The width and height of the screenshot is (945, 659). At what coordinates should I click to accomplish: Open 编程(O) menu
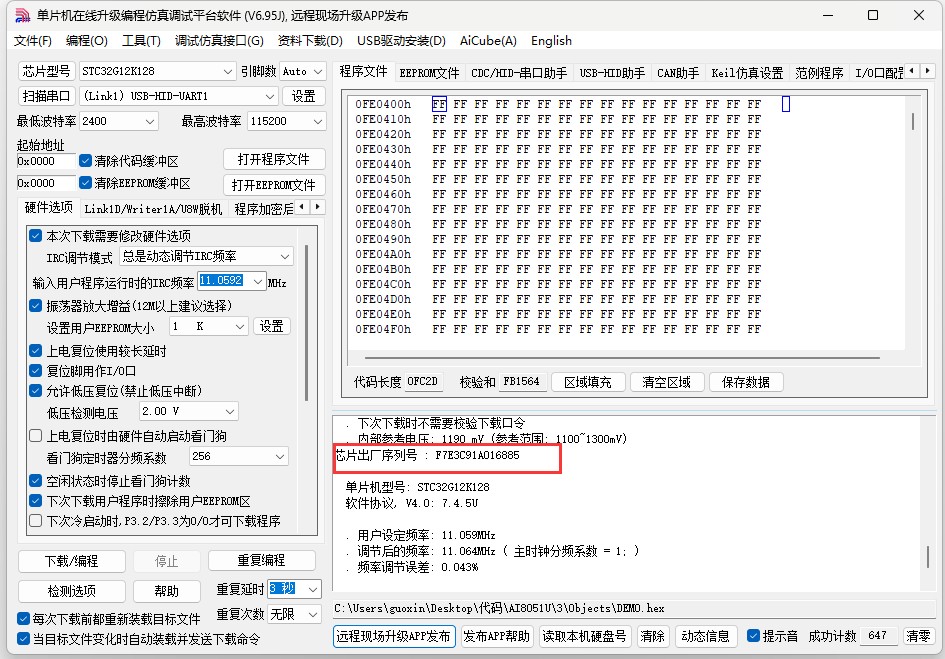click(86, 40)
